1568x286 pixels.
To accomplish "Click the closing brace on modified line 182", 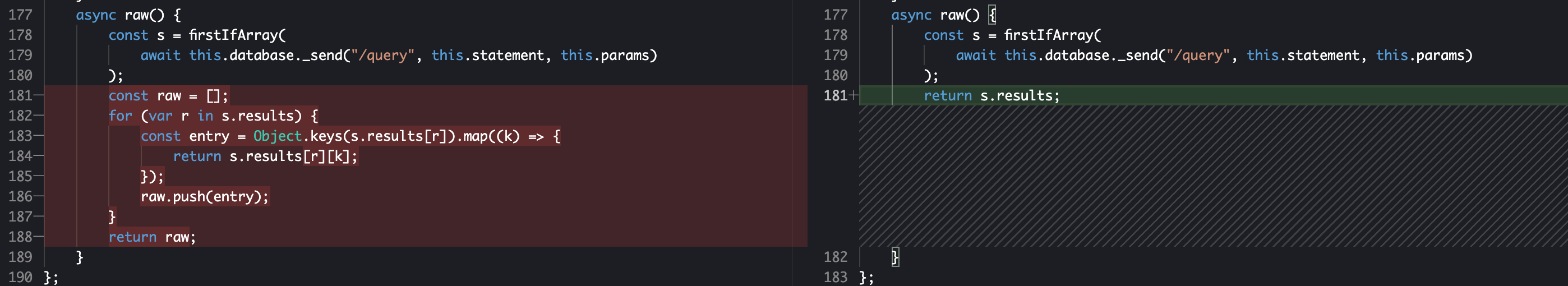I will [x=895, y=257].
